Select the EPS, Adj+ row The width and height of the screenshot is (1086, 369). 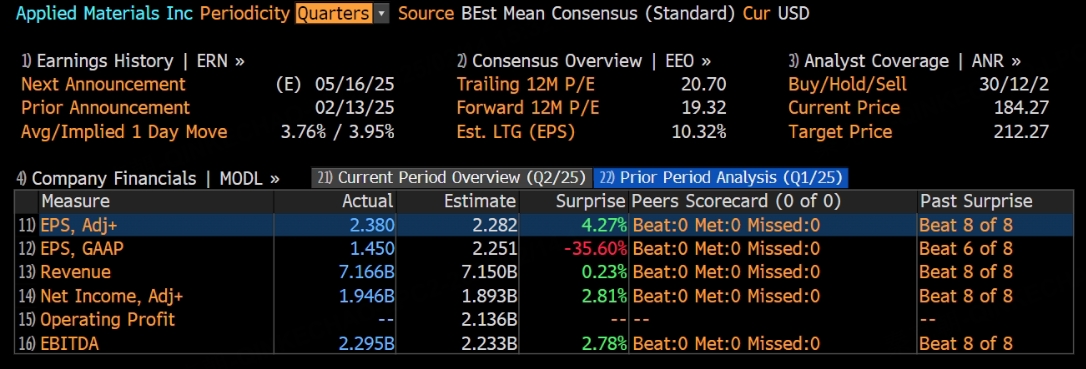(x=544, y=225)
